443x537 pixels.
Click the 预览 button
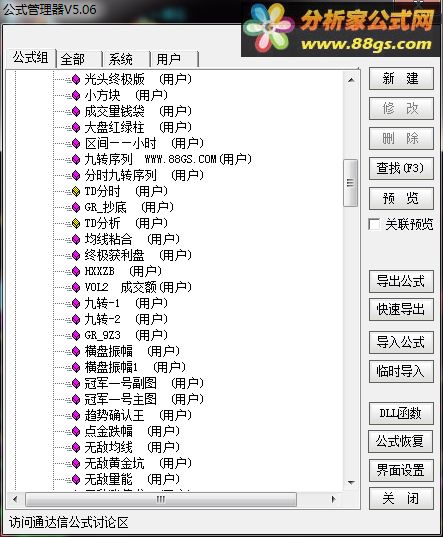[401, 199]
